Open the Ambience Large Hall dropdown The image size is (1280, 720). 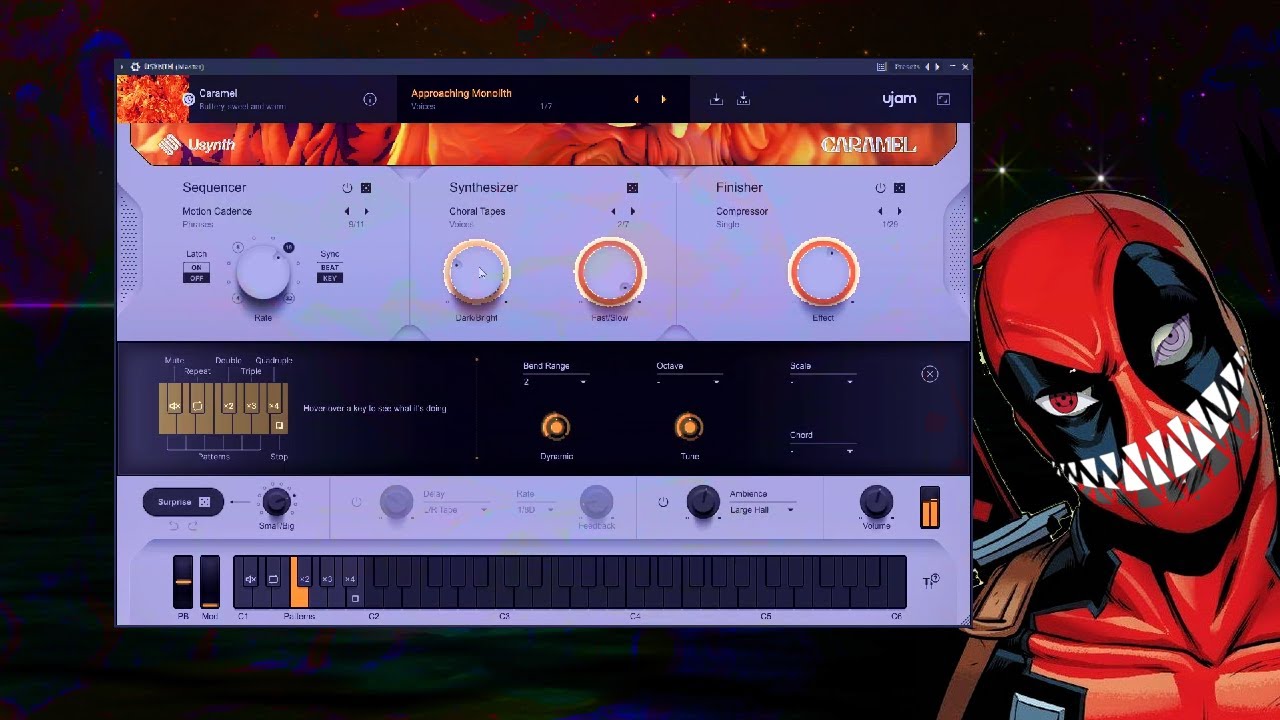[x=762, y=510]
